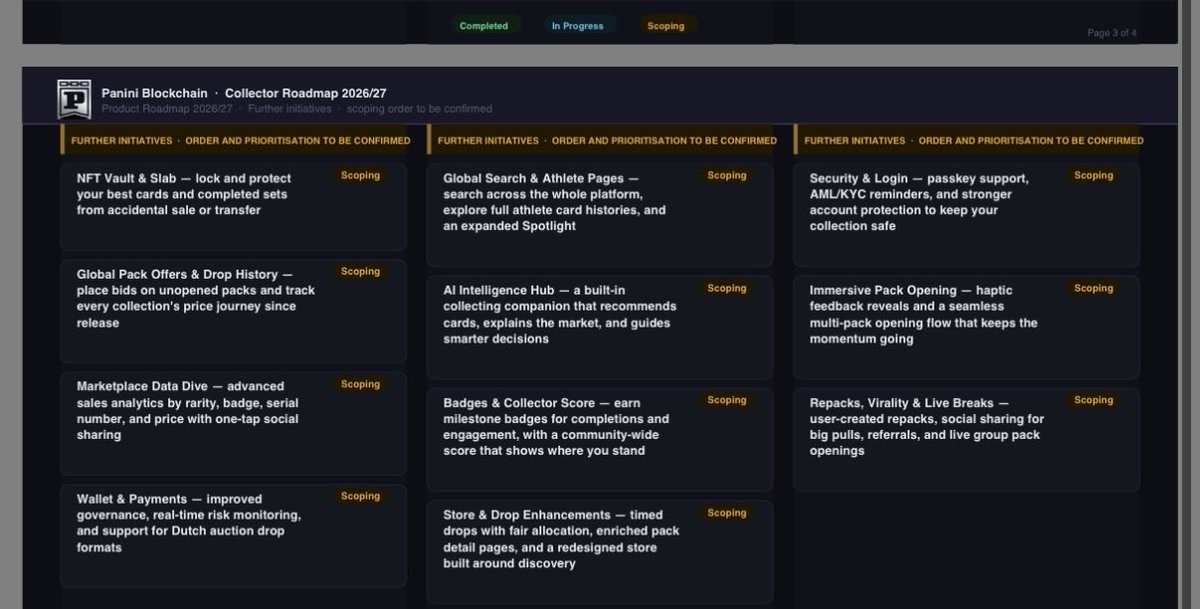Open the Badges & Collector Score card

(600, 439)
